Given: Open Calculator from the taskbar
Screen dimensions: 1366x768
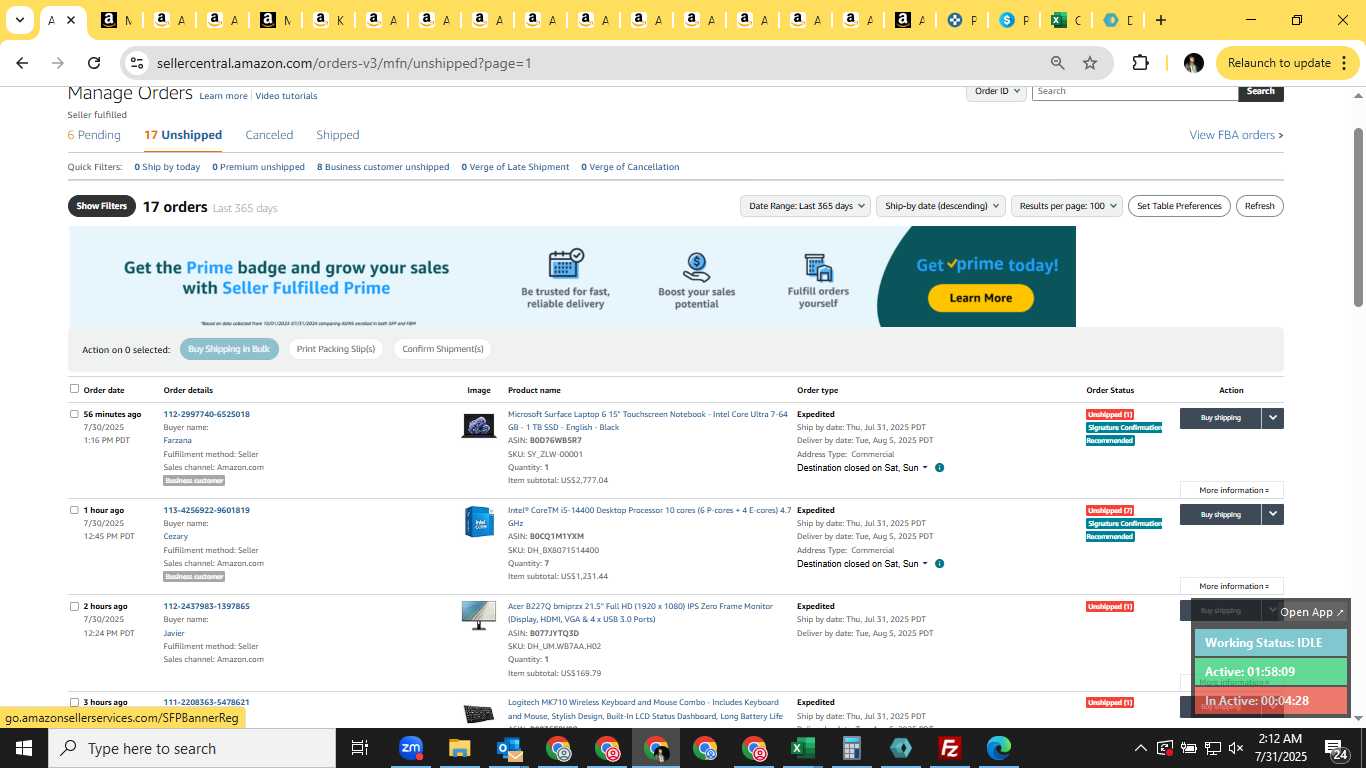Looking at the screenshot, I should pos(851,748).
